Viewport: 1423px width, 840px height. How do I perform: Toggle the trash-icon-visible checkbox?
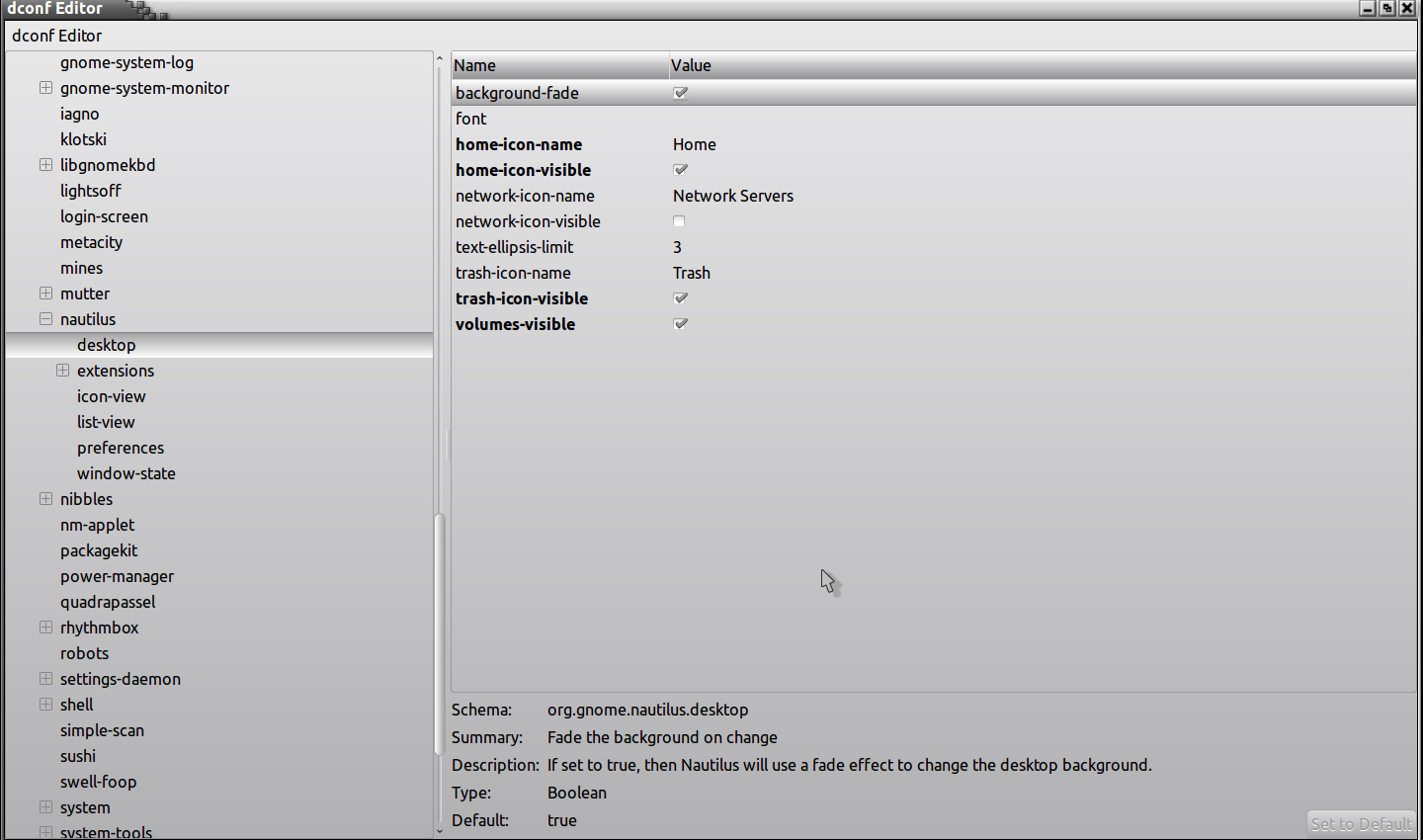coord(680,298)
